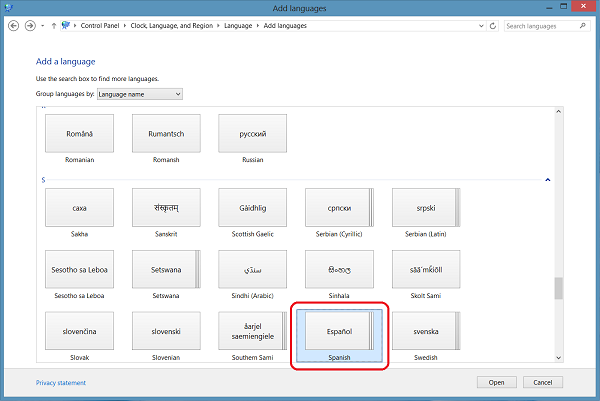The height and width of the screenshot is (401, 600).
Task: Pick the Scottish Gaelic tile
Action: (x=252, y=208)
